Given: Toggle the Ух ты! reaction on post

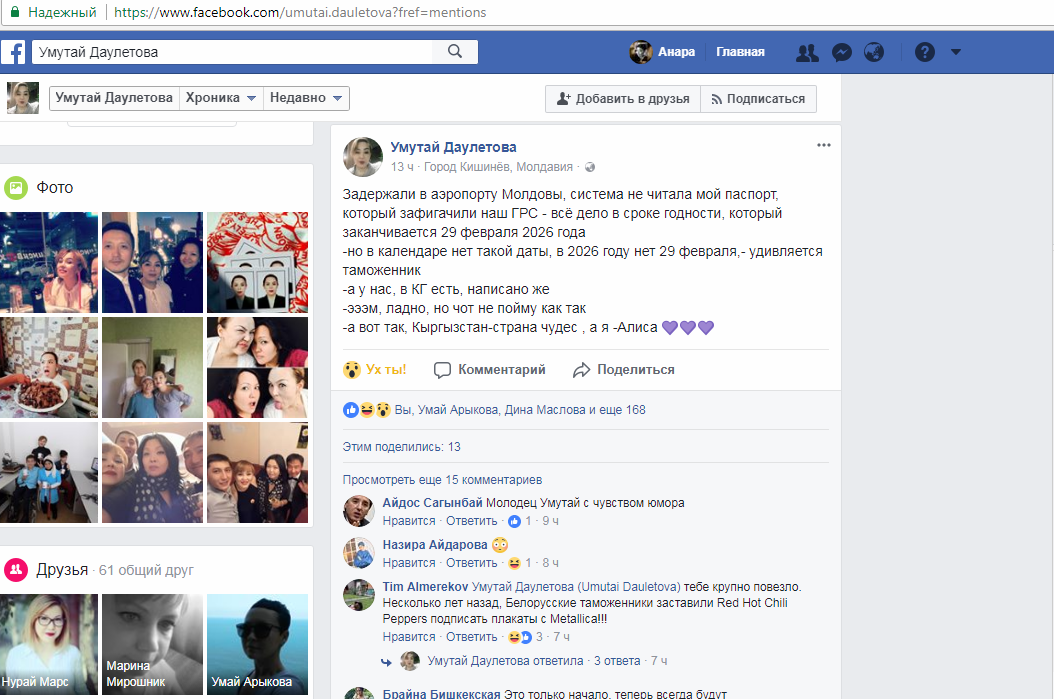Looking at the screenshot, I should [375, 370].
